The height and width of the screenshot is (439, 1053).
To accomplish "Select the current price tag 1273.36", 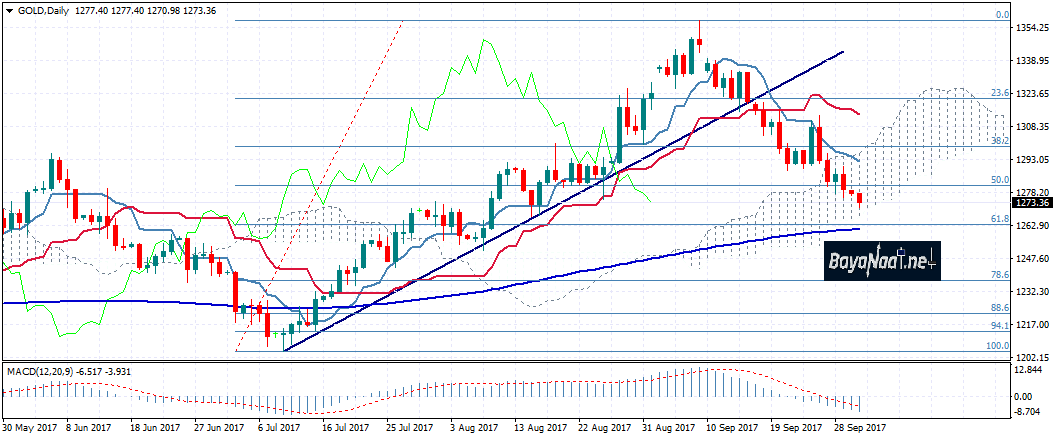I will 1032,203.
